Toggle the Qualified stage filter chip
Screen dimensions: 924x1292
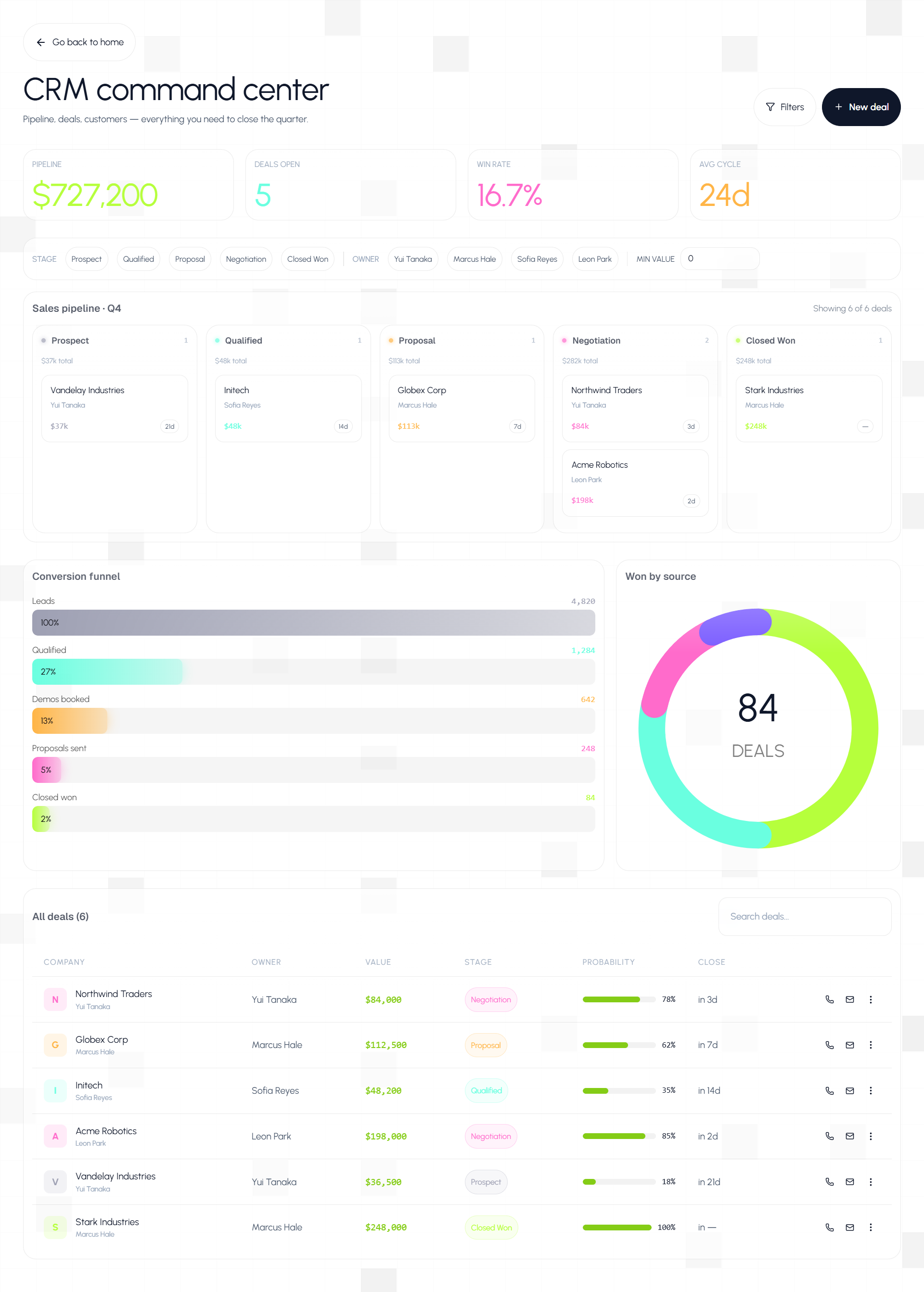pos(138,259)
